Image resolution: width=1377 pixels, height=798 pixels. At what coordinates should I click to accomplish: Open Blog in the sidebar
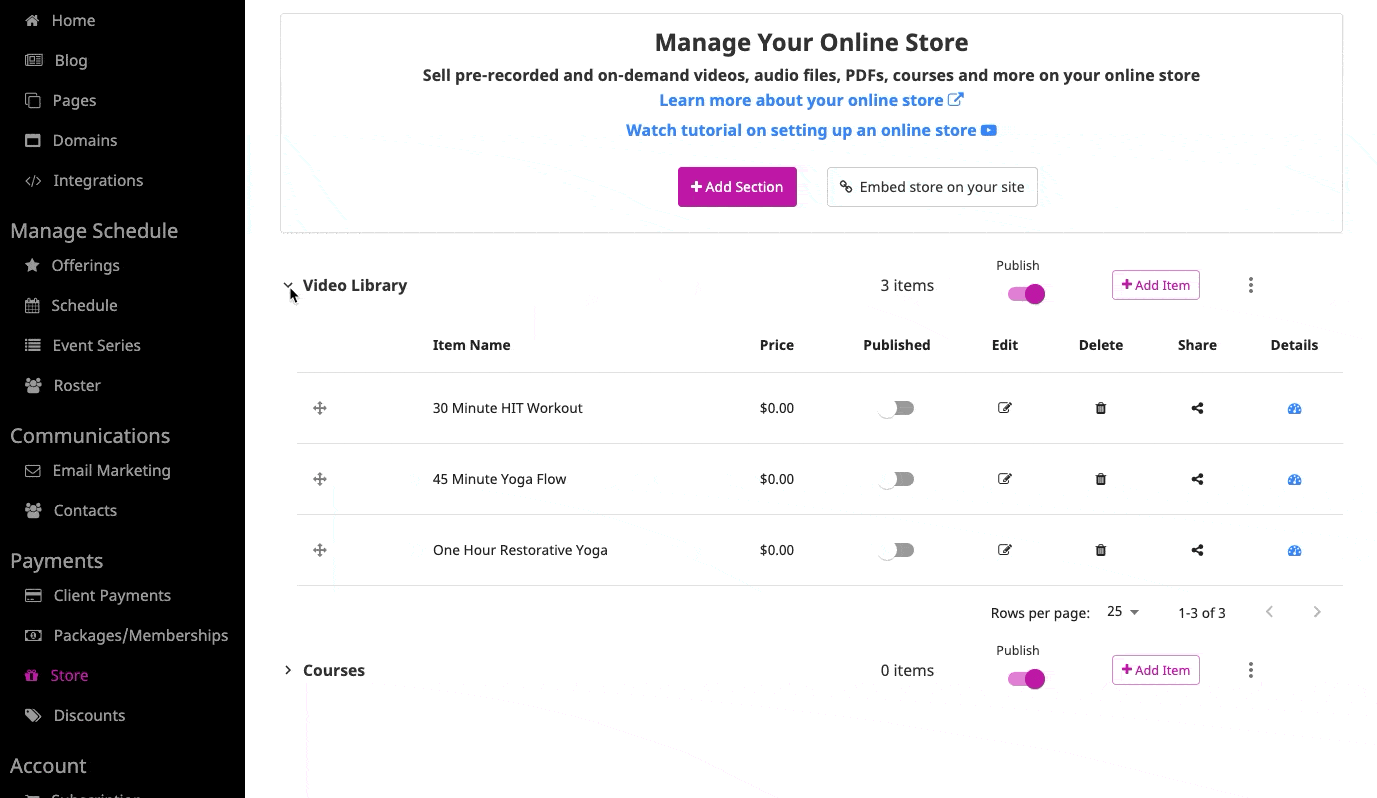click(x=71, y=60)
